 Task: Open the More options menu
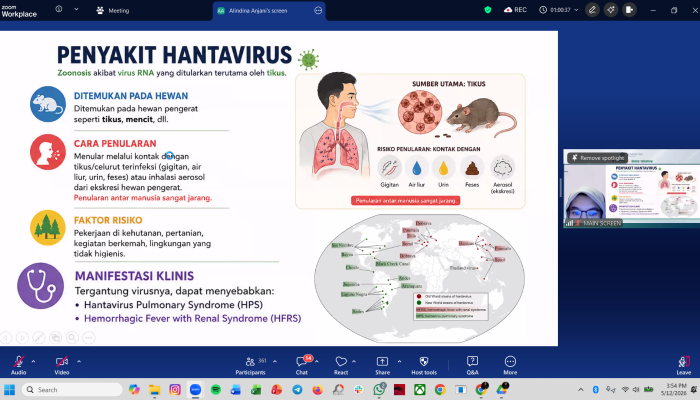point(510,365)
